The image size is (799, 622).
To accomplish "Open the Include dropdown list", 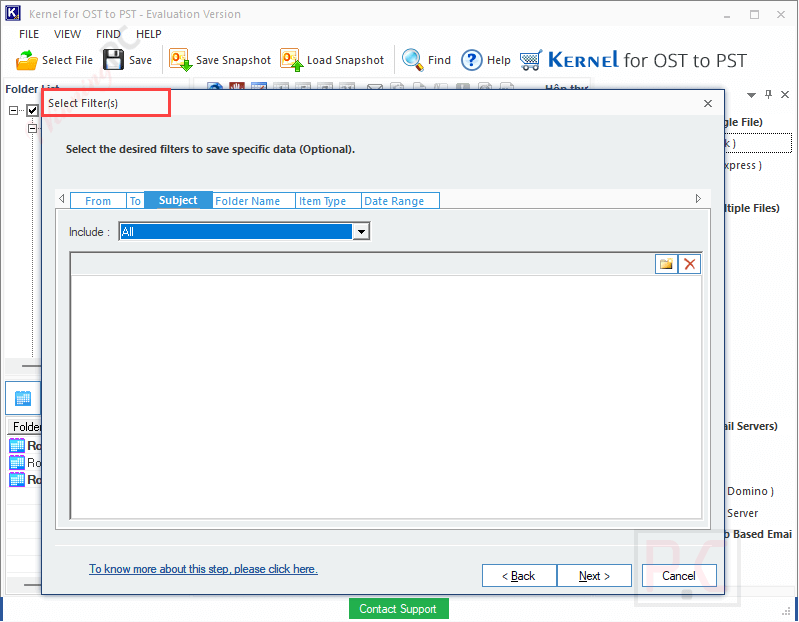I will point(361,232).
